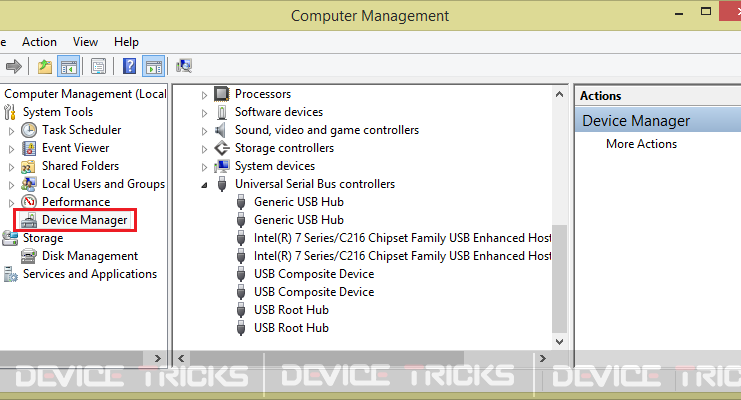Expand the Shared Folders node
Image resolution: width=741 pixels, height=400 pixels.
tap(11, 167)
